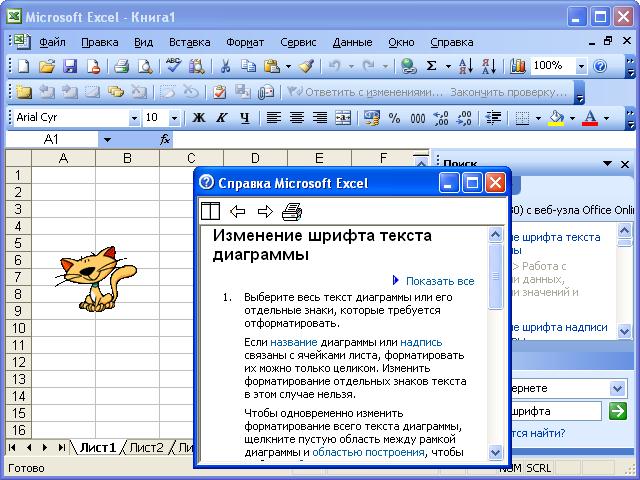Follow the название link in help text
The height and width of the screenshot is (480, 640).
[x=293, y=342]
